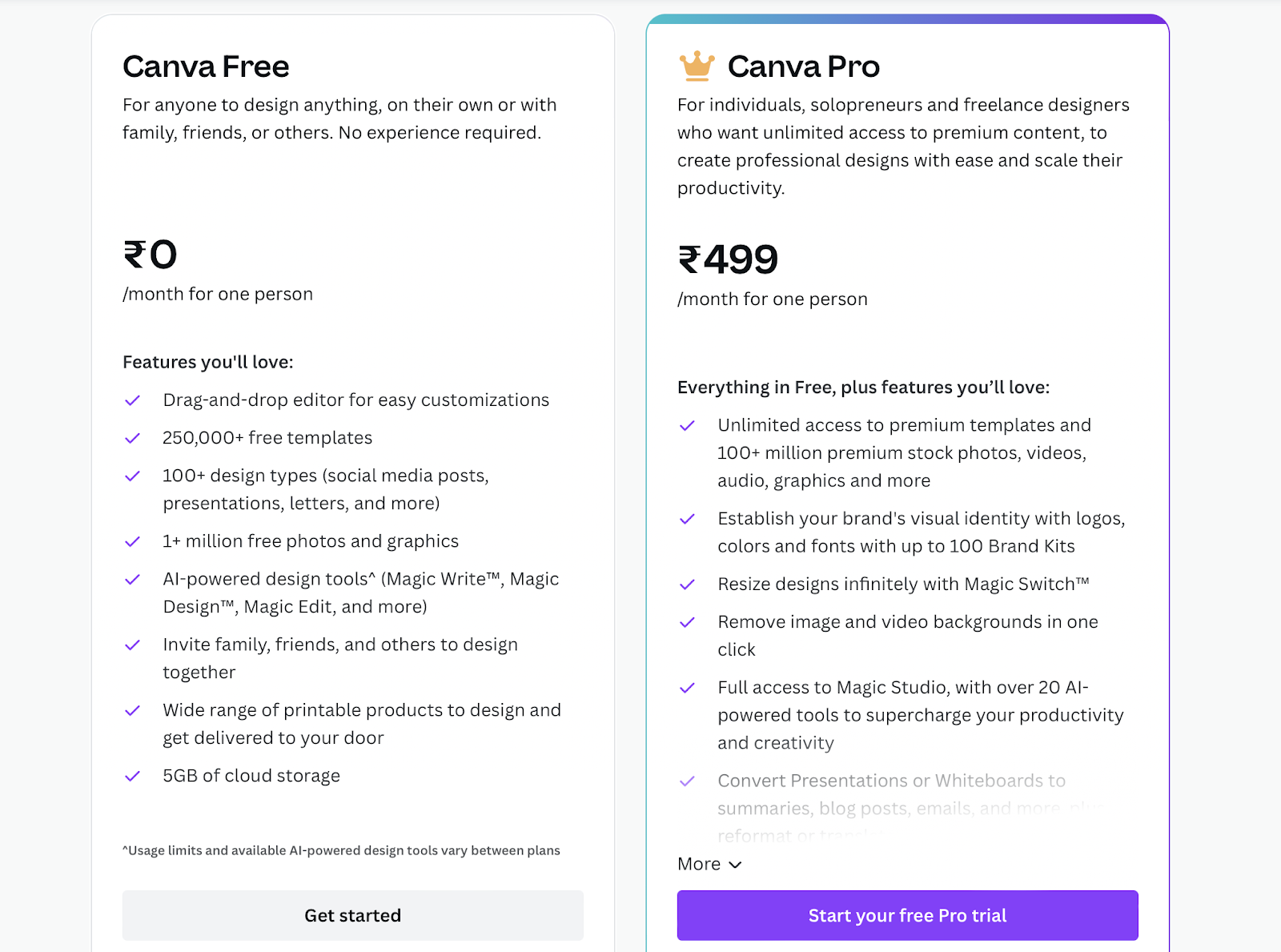Click the Canva Free plan heading
The width and height of the screenshot is (1281, 952).
click(206, 66)
